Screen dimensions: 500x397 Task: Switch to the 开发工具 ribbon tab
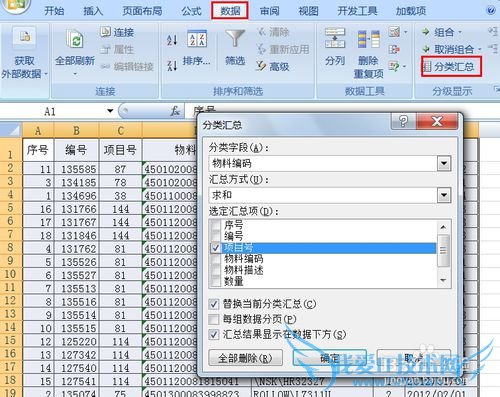(357, 11)
